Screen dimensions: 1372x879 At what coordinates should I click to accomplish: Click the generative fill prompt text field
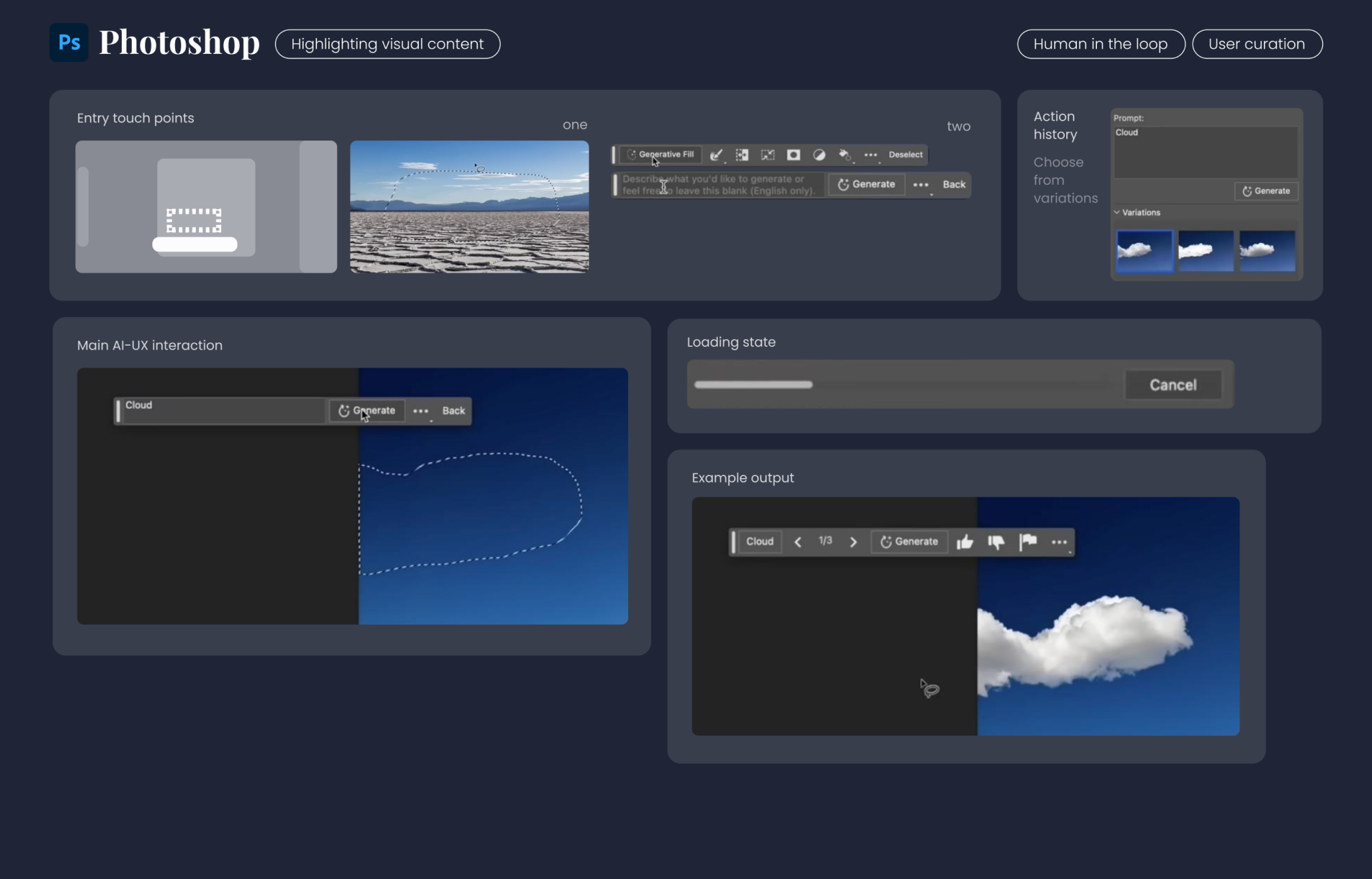point(719,184)
